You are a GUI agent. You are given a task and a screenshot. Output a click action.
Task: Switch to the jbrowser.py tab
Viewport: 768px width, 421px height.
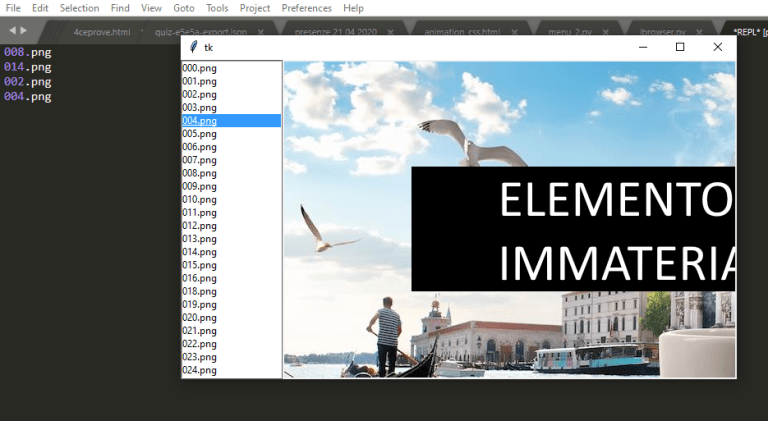(x=663, y=32)
